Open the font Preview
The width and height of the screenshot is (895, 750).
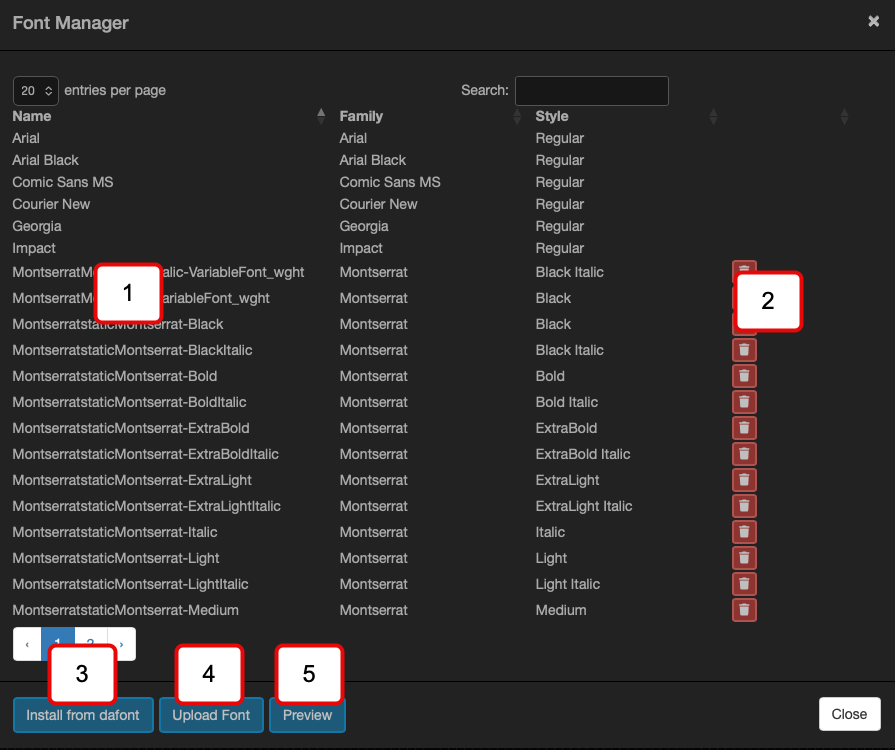[307, 715]
